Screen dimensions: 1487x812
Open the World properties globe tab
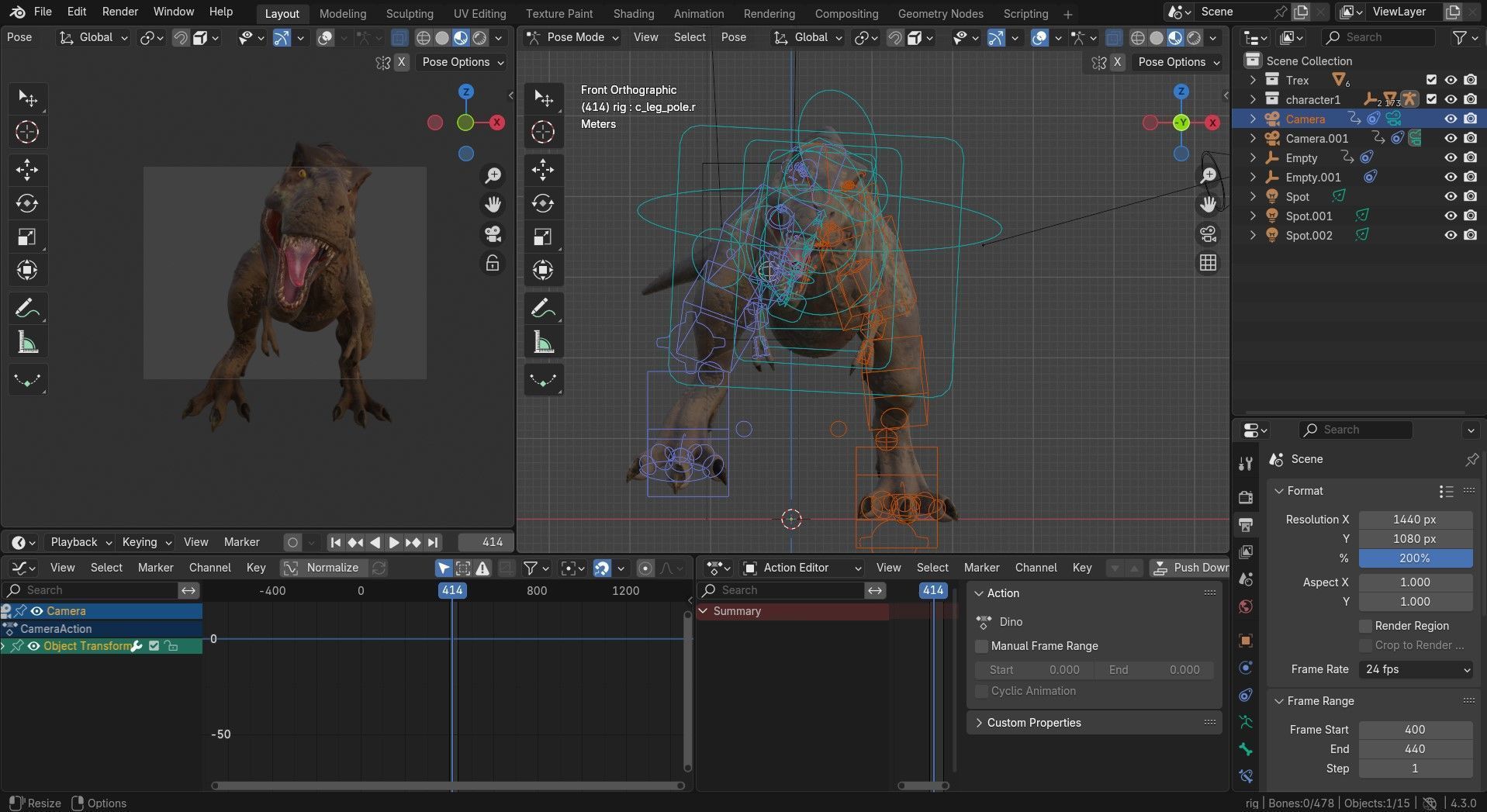tap(1246, 606)
